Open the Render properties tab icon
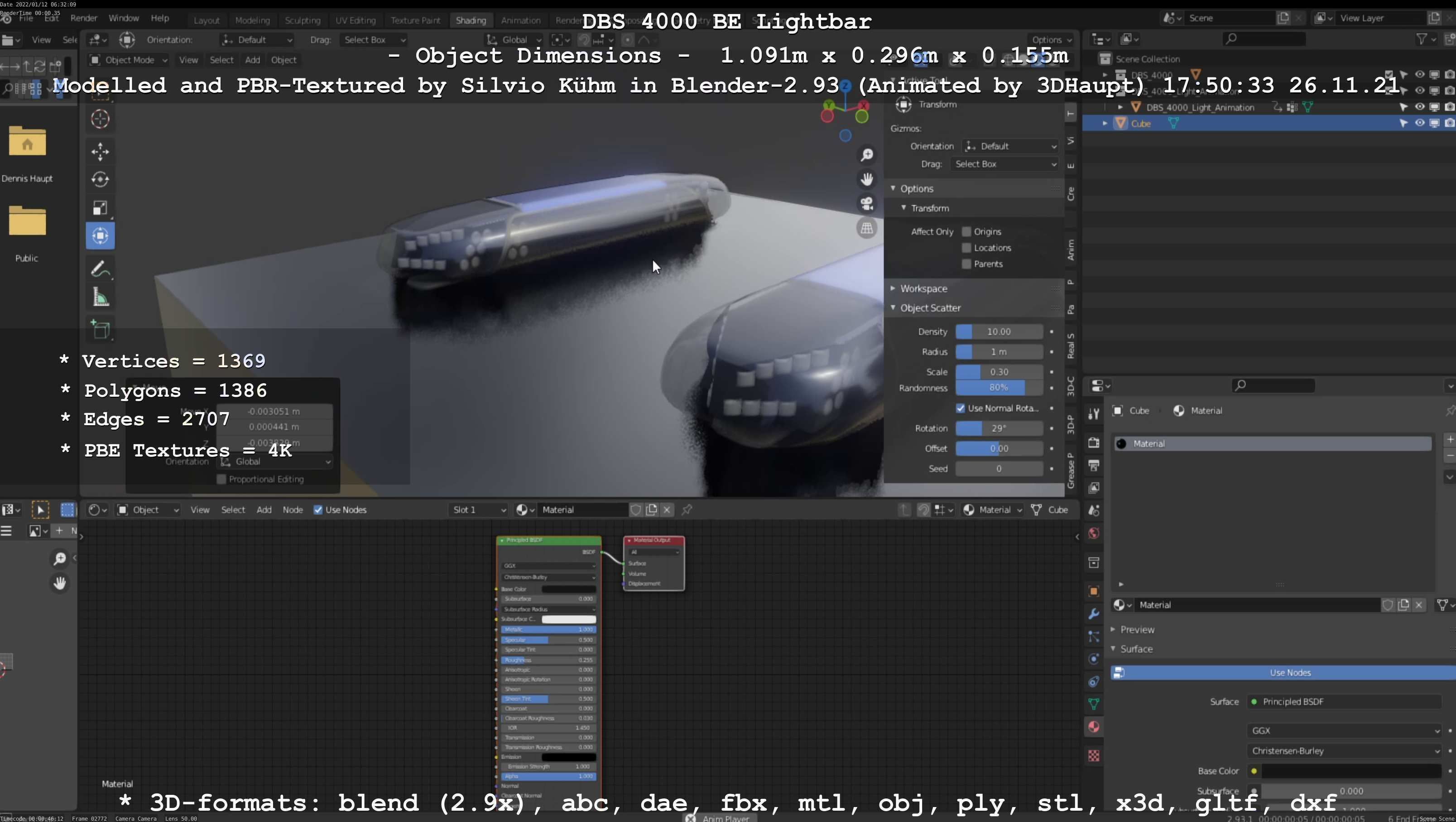 1094,442
